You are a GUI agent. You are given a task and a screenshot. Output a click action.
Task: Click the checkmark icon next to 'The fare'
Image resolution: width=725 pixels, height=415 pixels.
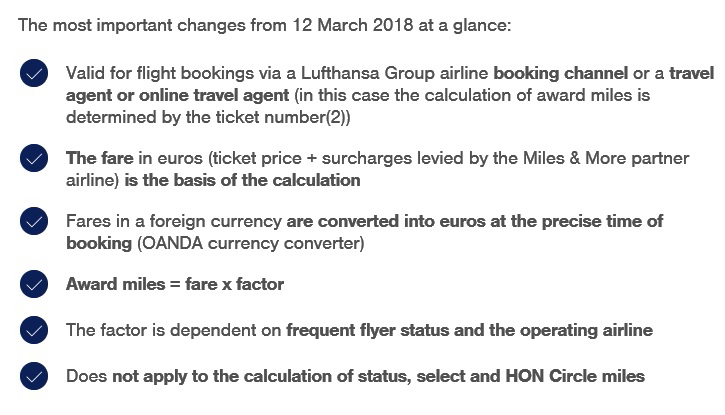click(x=34, y=158)
